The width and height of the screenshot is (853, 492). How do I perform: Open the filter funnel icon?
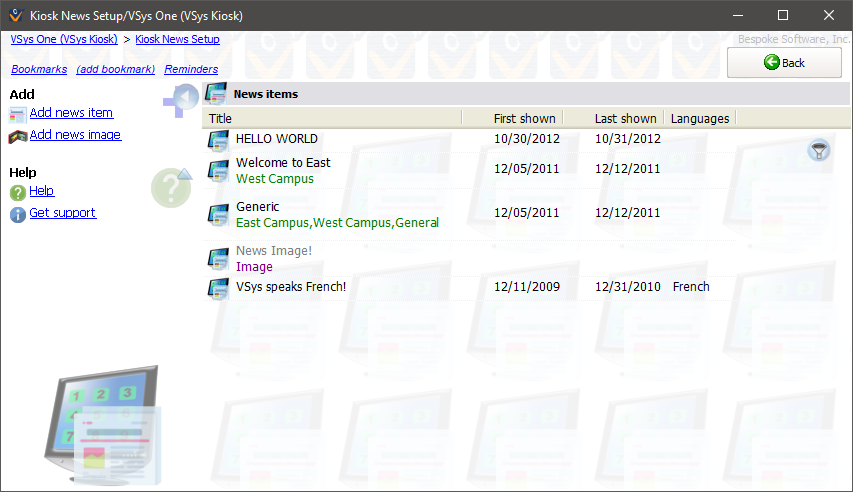(x=819, y=151)
